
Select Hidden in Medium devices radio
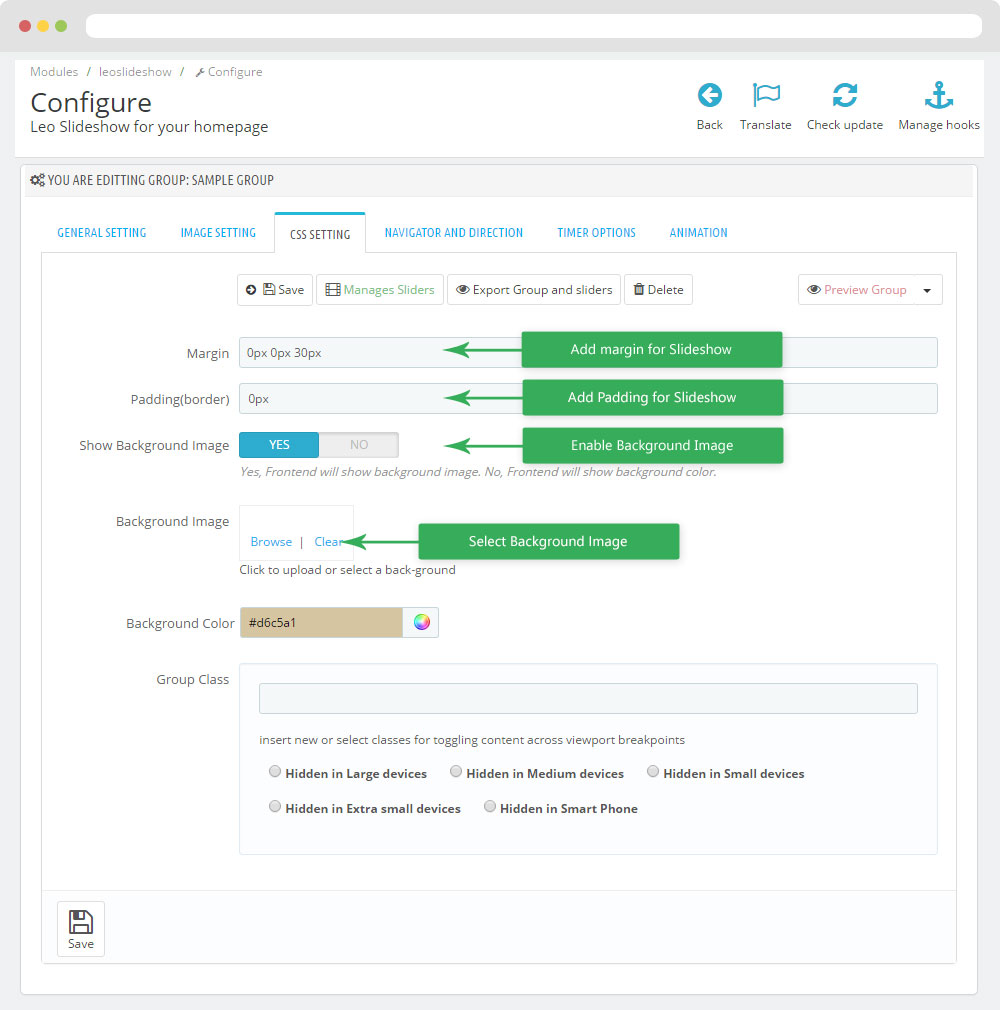tap(456, 771)
